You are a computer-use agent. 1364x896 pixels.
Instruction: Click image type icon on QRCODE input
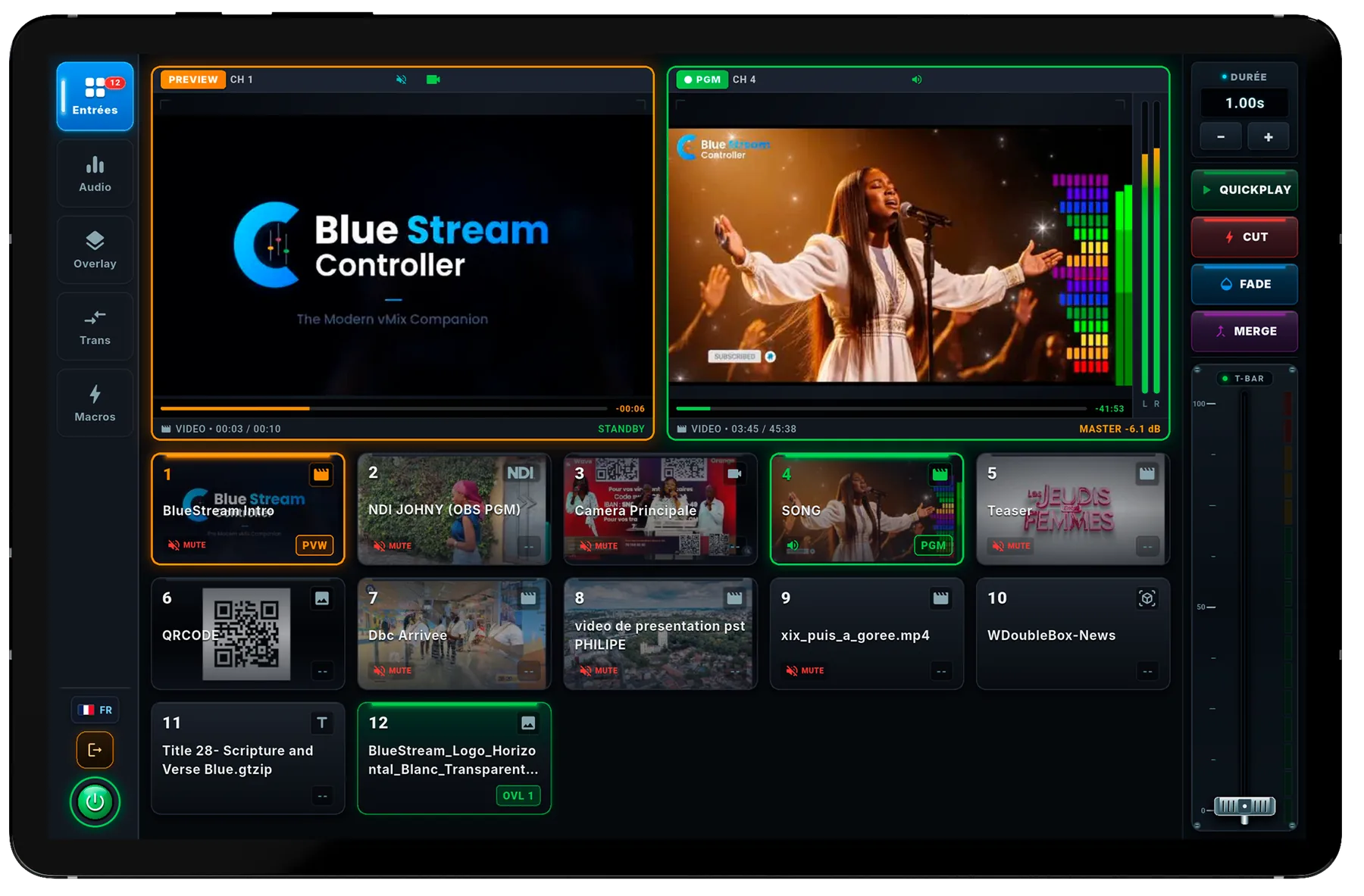[x=322, y=598]
